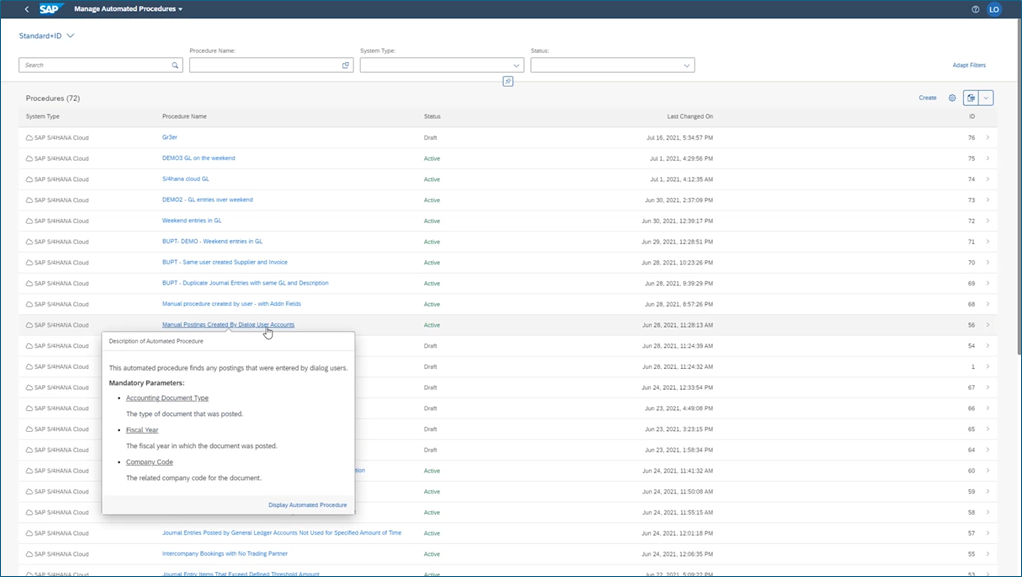Open DEMO2 - GL entries over weekend
This screenshot has width=1022, height=577.
coord(207,200)
